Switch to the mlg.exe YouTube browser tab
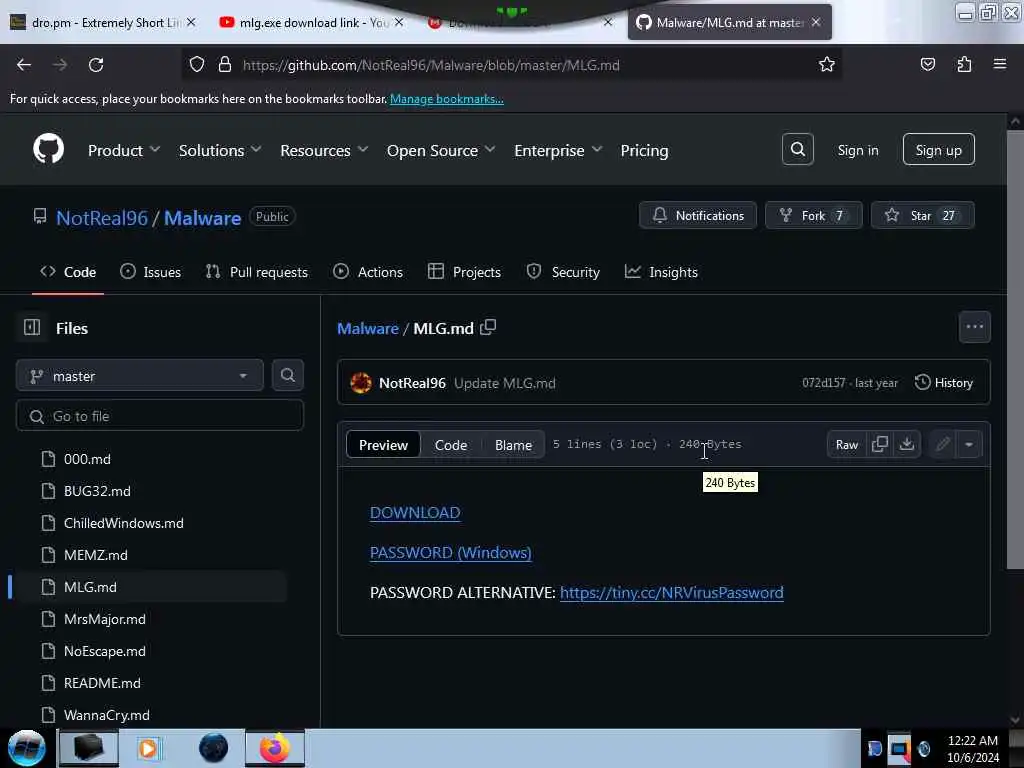The image size is (1024, 768). 310,22
